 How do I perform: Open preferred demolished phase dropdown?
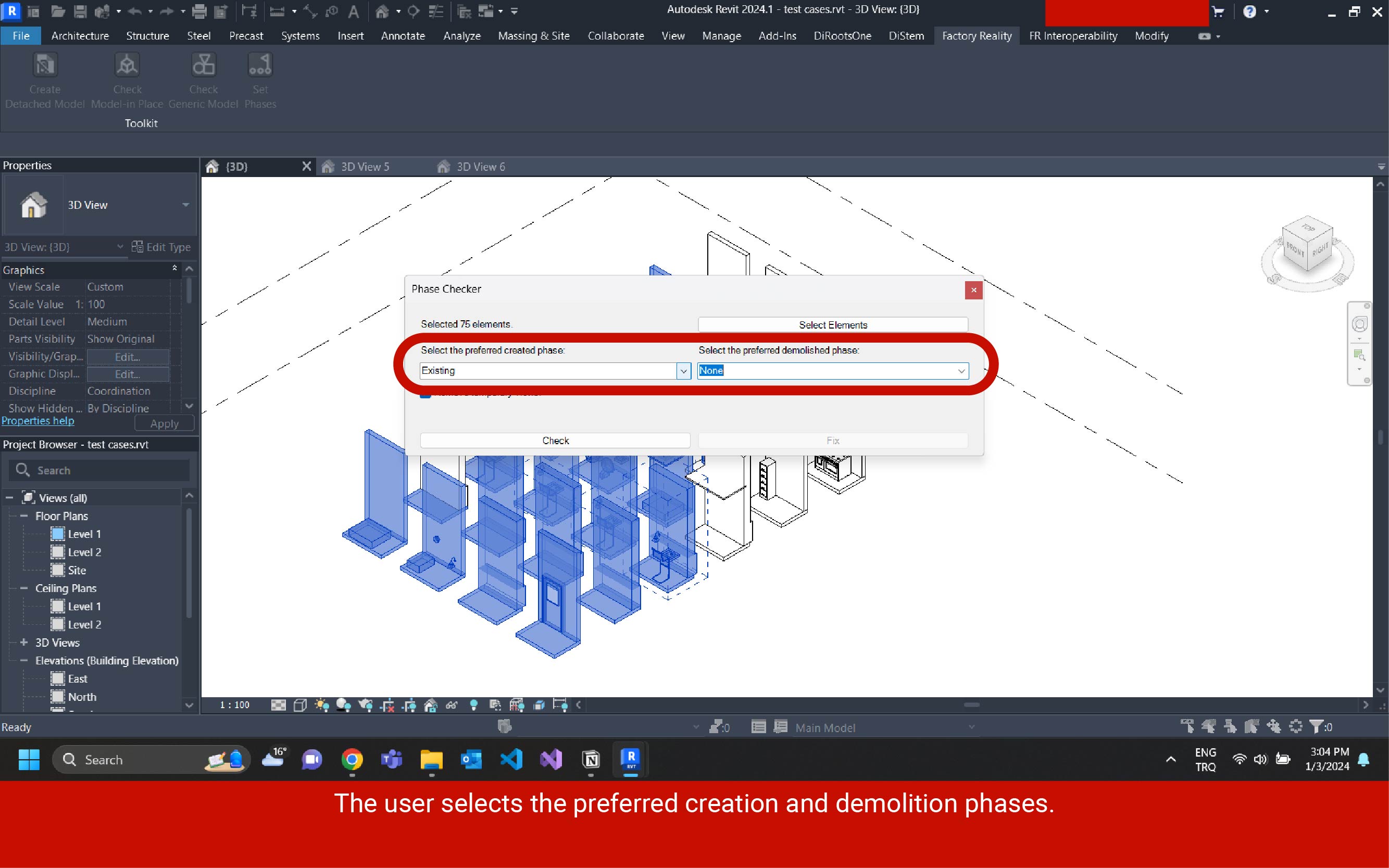point(961,371)
